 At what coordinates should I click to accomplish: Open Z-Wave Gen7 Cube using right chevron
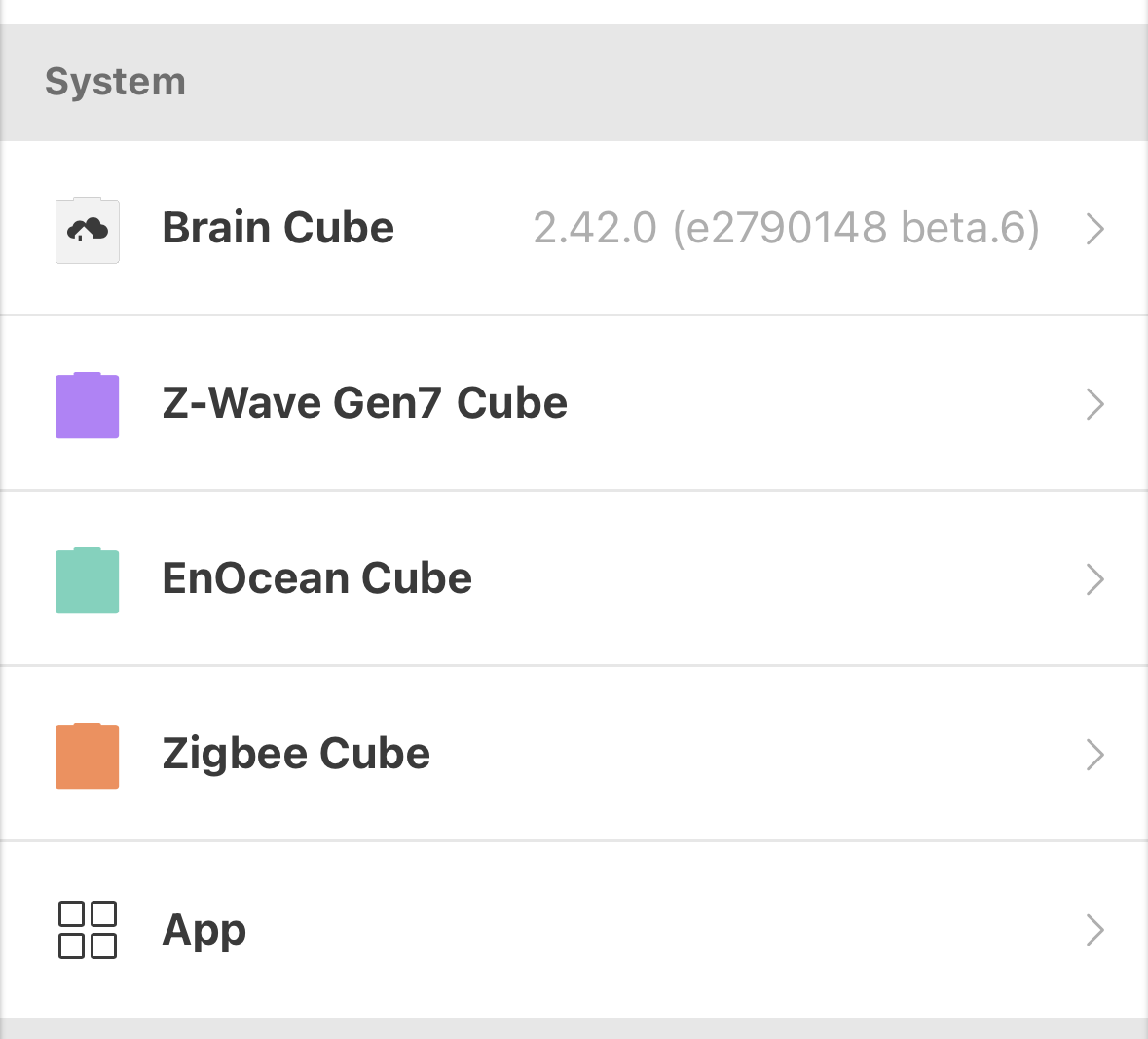point(1094,404)
